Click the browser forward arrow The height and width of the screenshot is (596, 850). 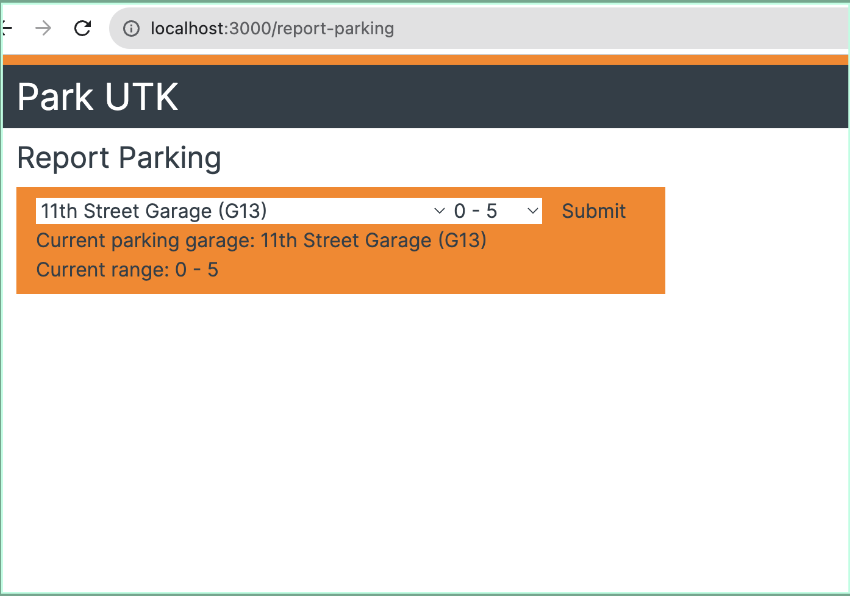coord(43,28)
